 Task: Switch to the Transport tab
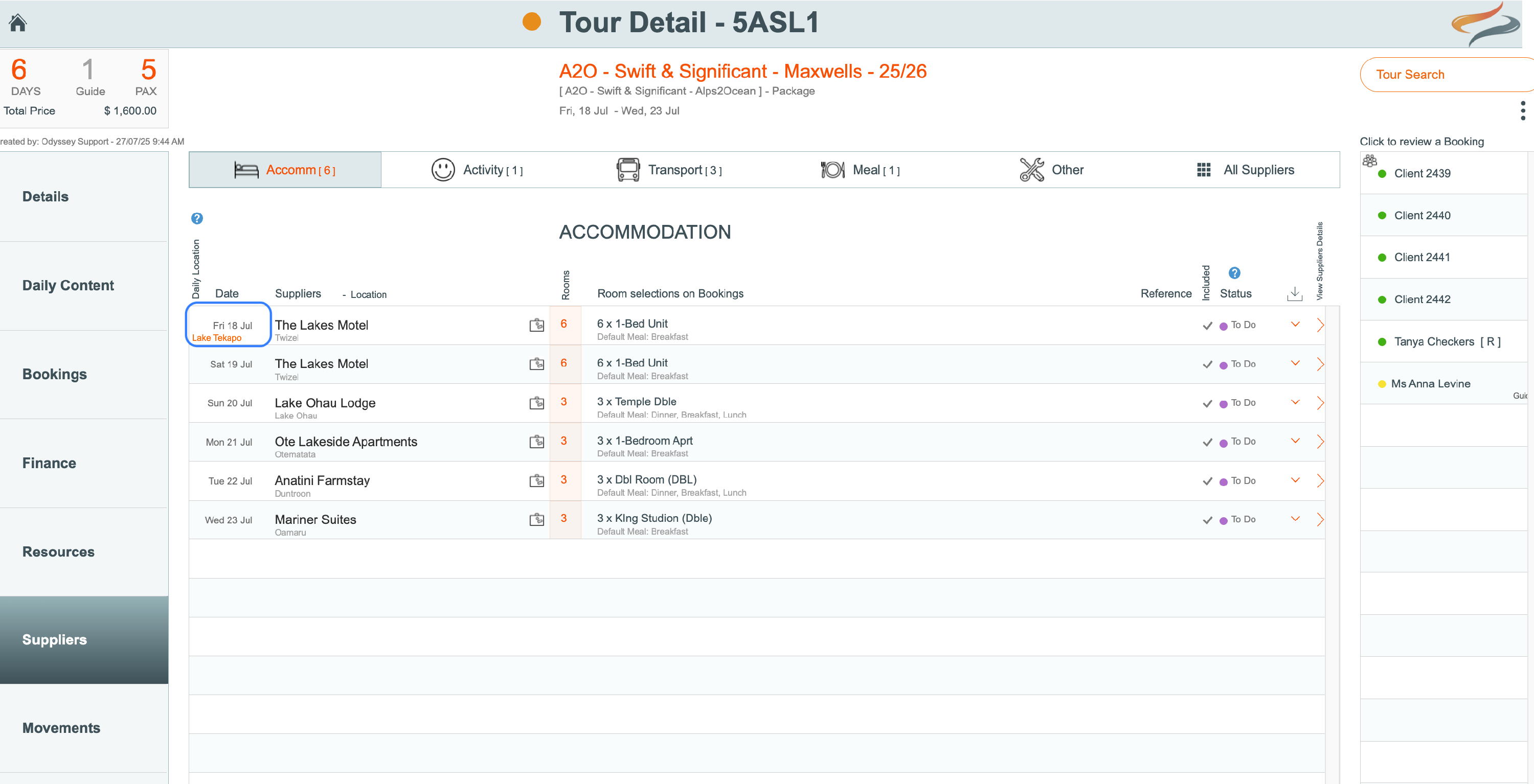pyautogui.click(x=669, y=170)
